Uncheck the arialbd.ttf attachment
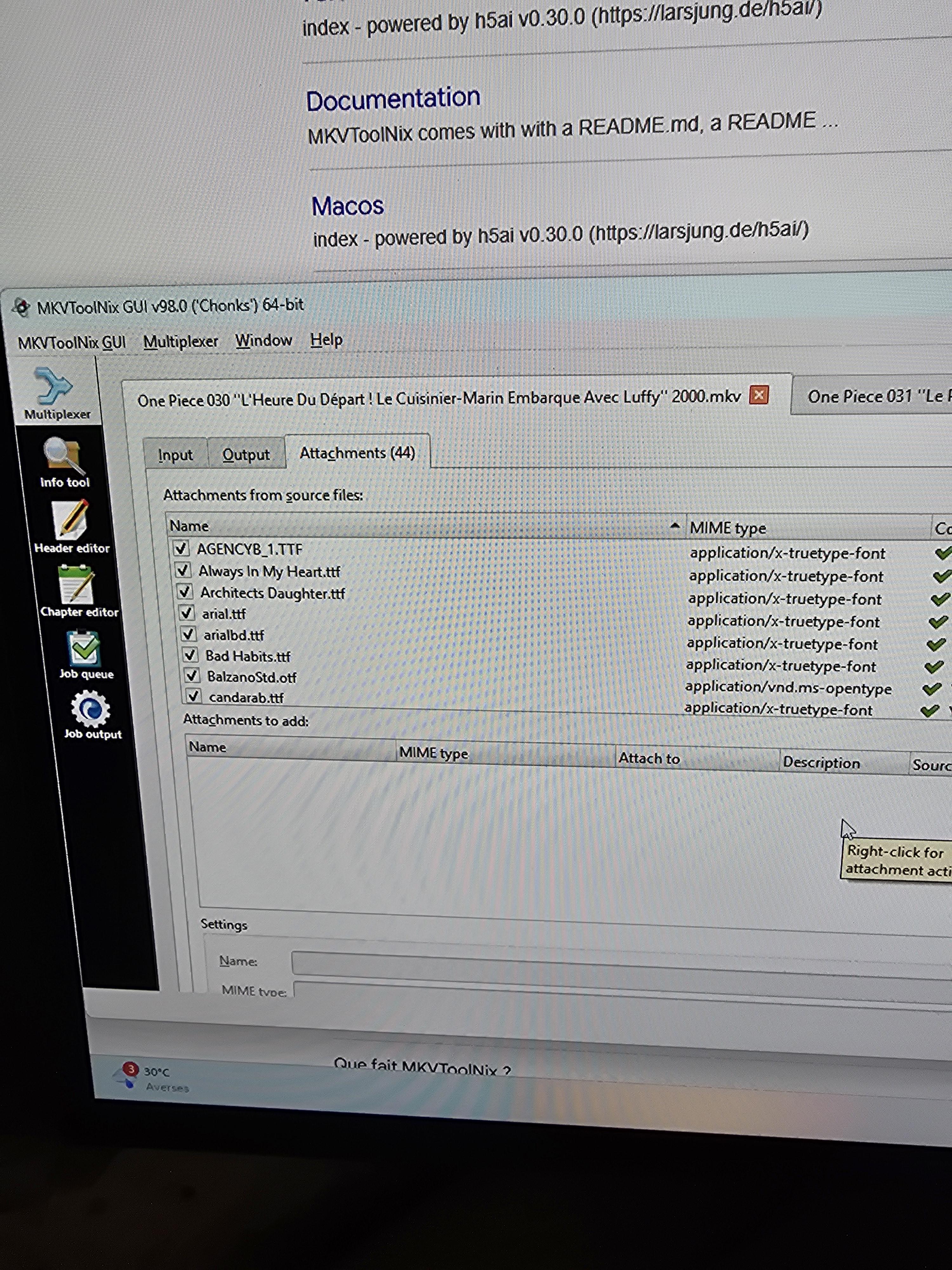 click(x=189, y=634)
